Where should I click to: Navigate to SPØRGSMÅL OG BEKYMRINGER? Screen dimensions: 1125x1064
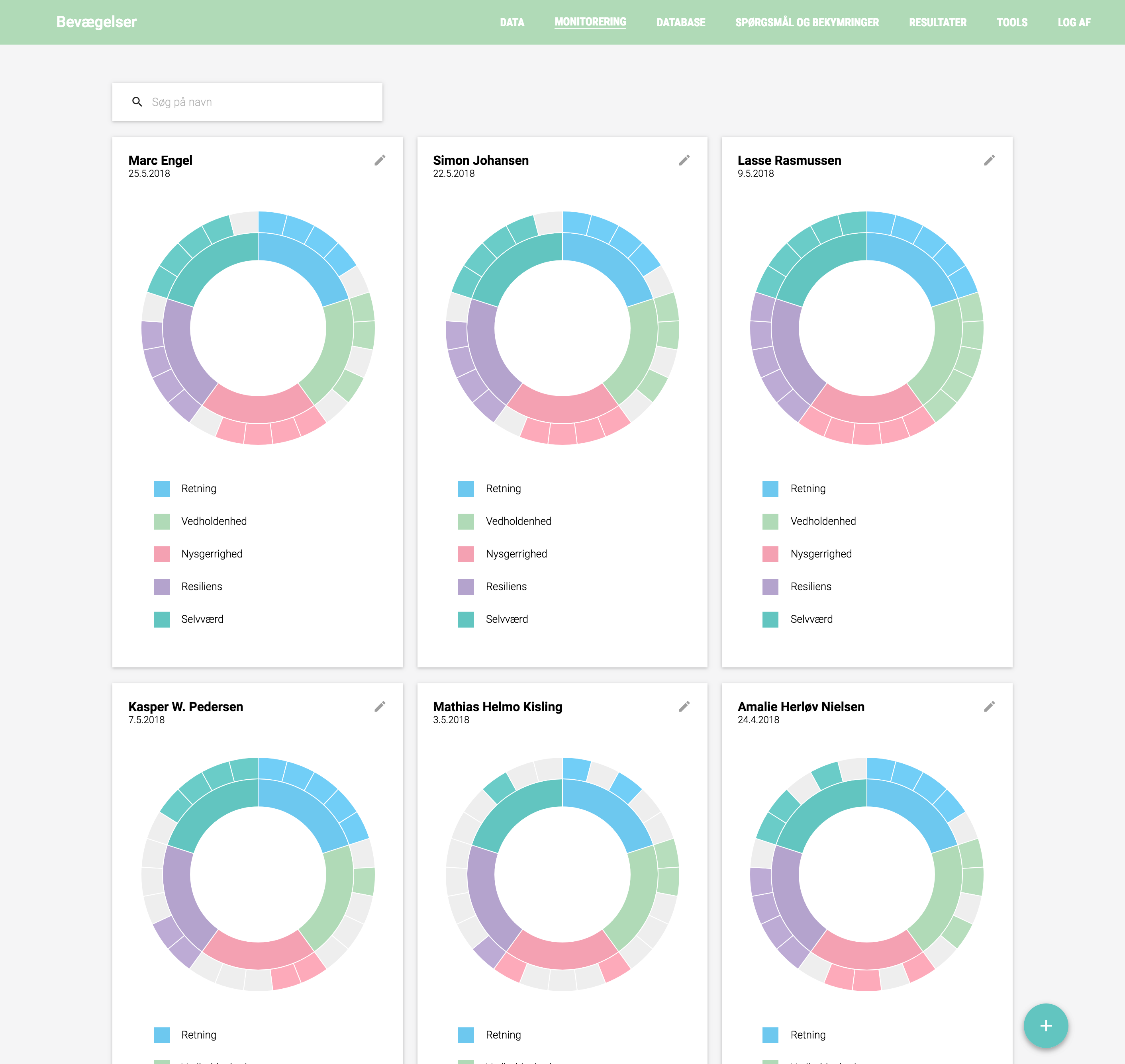[807, 23]
